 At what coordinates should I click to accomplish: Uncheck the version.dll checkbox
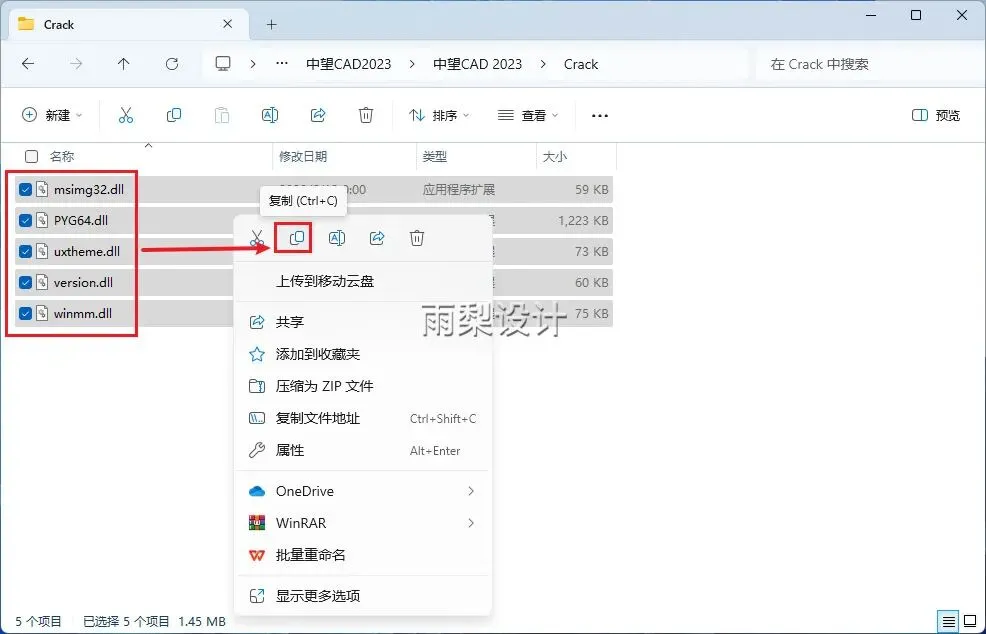pyautogui.click(x=25, y=282)
